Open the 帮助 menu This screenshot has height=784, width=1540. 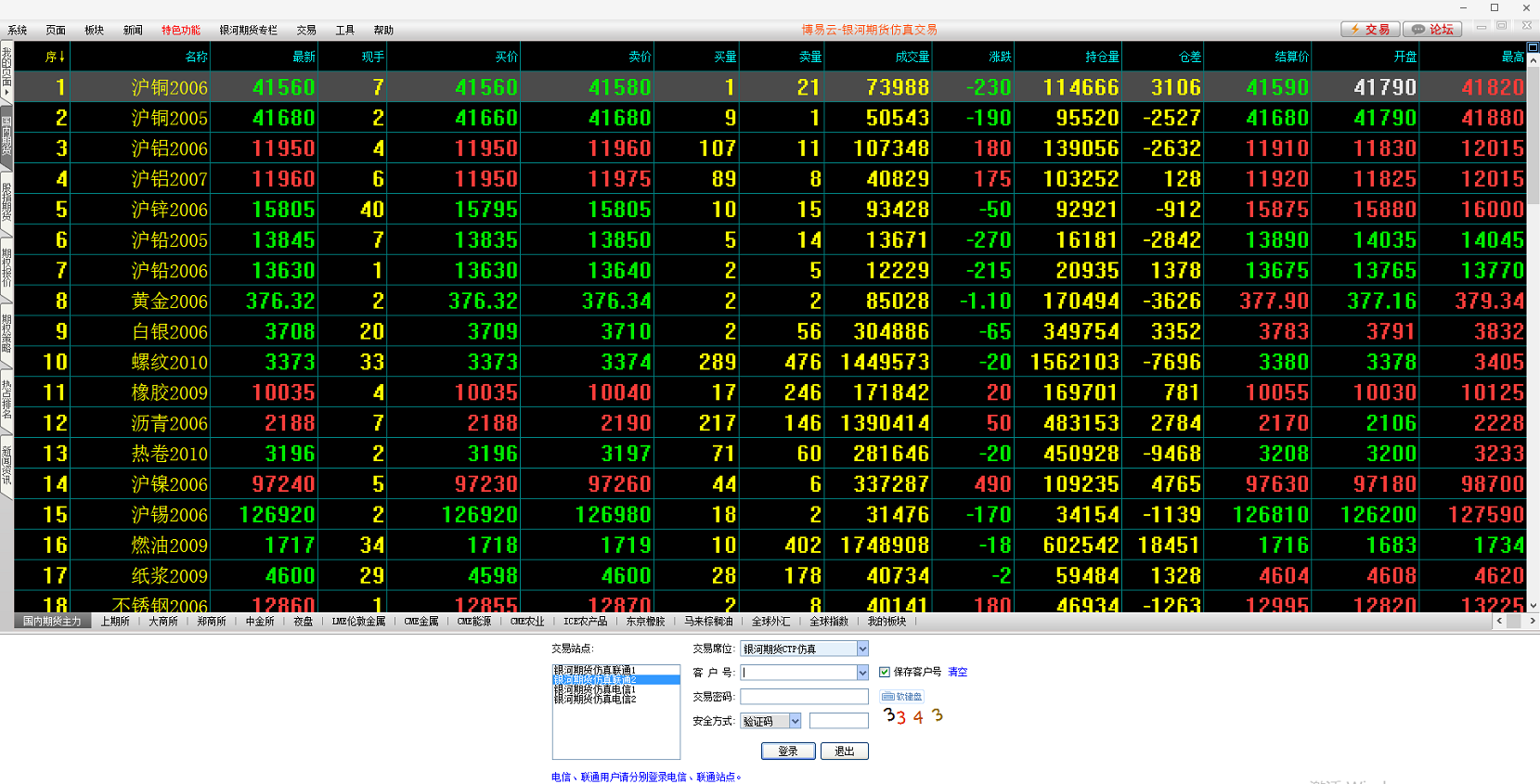tap(383, 31)
